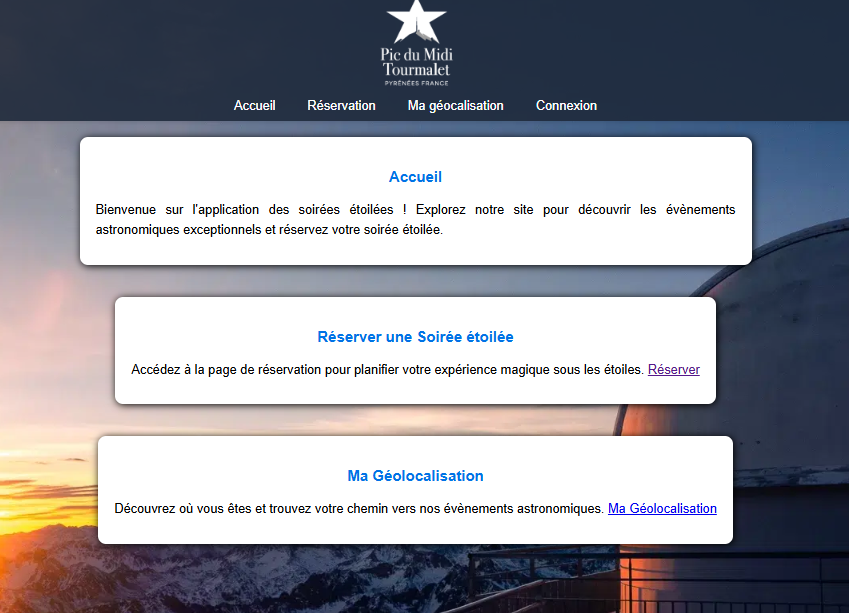Click the PYRÉNÉES FRANCE tagline under the logo
This screenshot has height=613, width=849.
(x=416, y=83)
